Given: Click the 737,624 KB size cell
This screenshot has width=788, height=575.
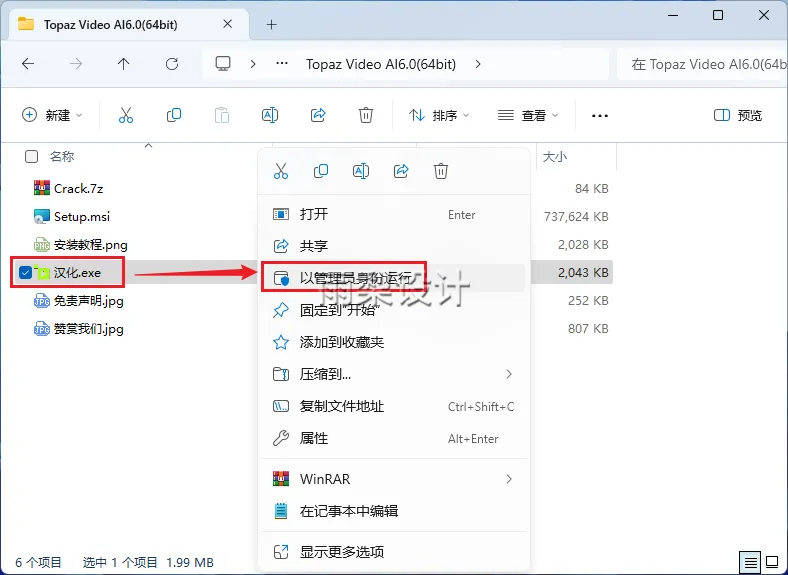Looking at the screenshot, I should click(x=576, y=217).
